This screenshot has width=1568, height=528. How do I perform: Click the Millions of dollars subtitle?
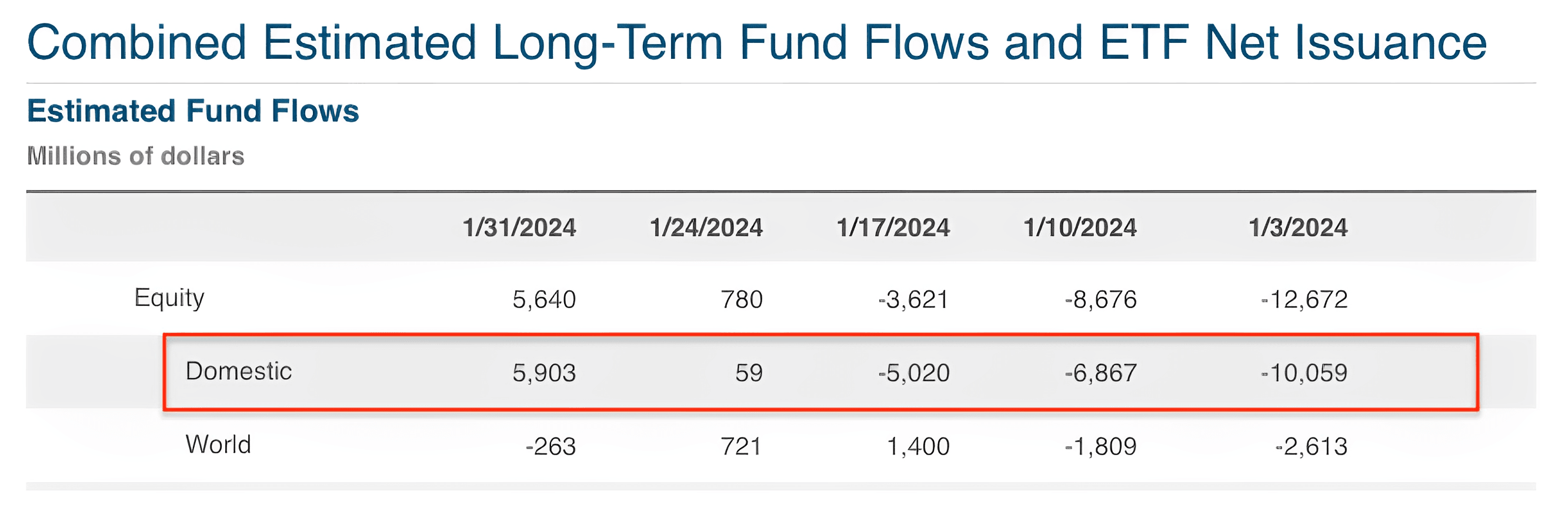136,156
